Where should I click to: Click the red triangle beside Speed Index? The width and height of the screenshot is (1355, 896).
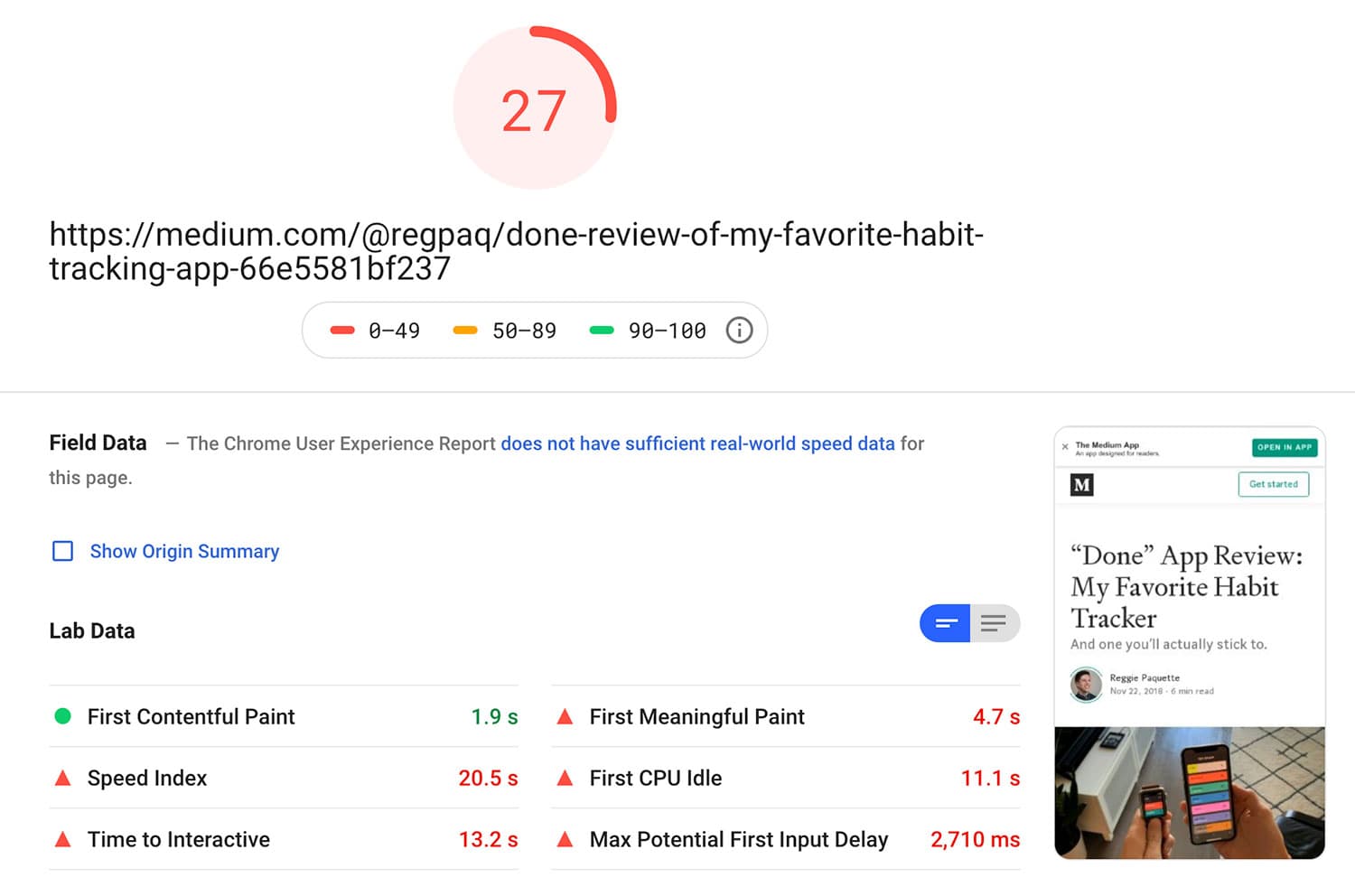63,778
